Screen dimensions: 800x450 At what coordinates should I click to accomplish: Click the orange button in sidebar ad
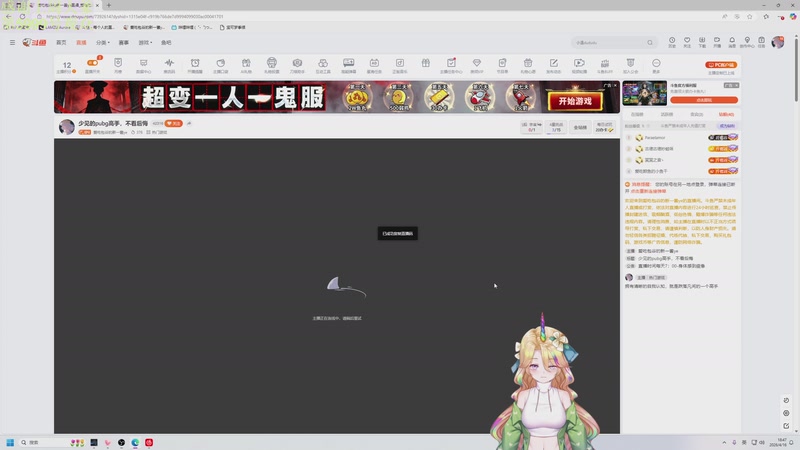(704, 100)
